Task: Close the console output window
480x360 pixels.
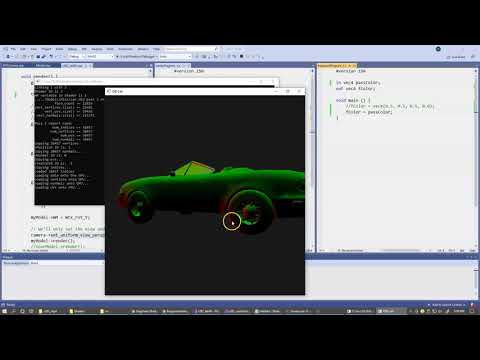Action: coord(273,81)
